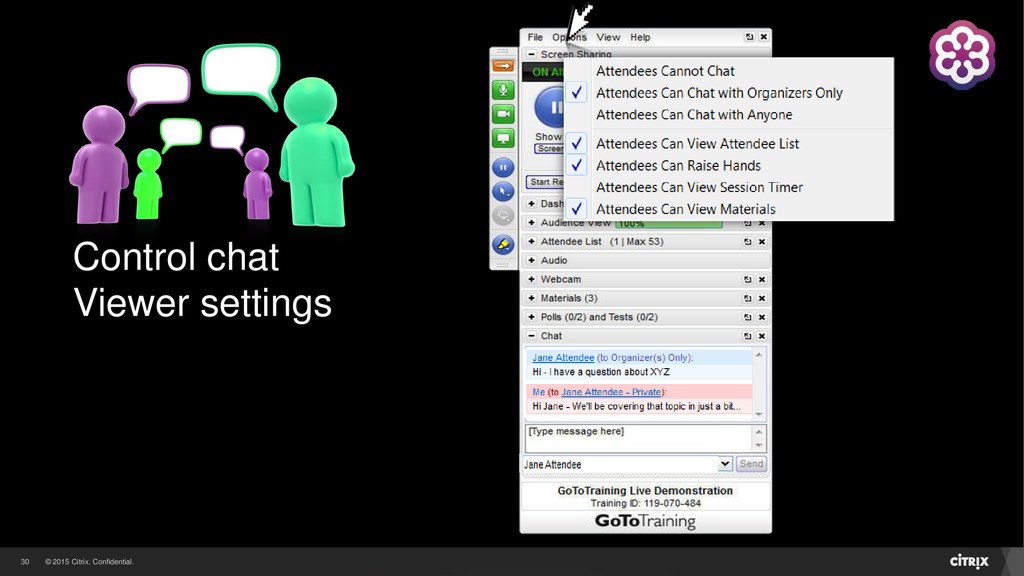Screen dimensions: 1024x576
Task: Expand the Attendee List pane
Action: pos(532,242)
